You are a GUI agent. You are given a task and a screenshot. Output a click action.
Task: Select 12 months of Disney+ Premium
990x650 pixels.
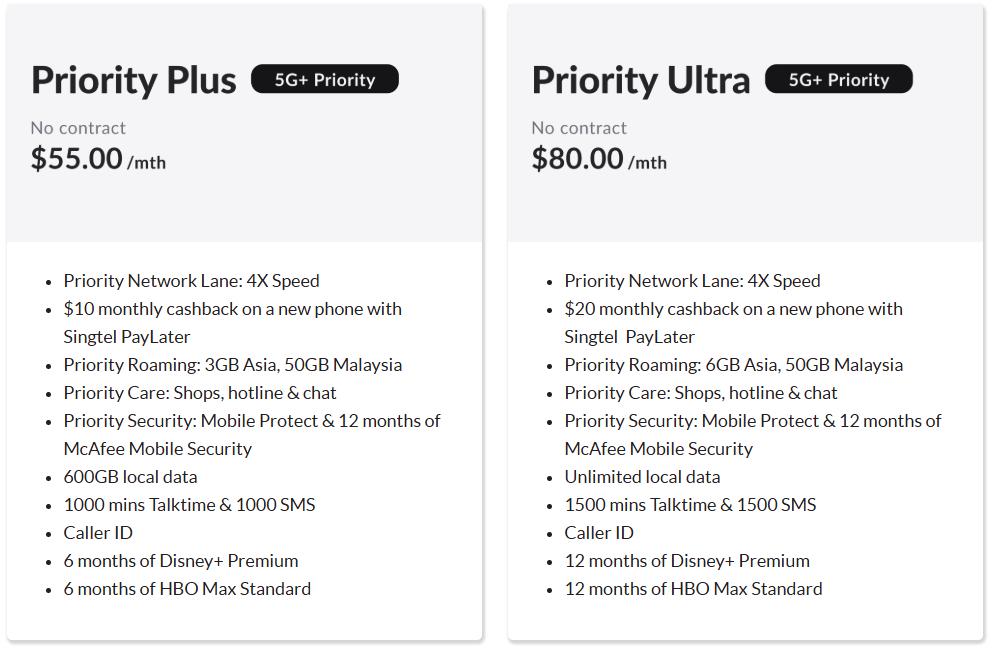(x=687, y=561)
